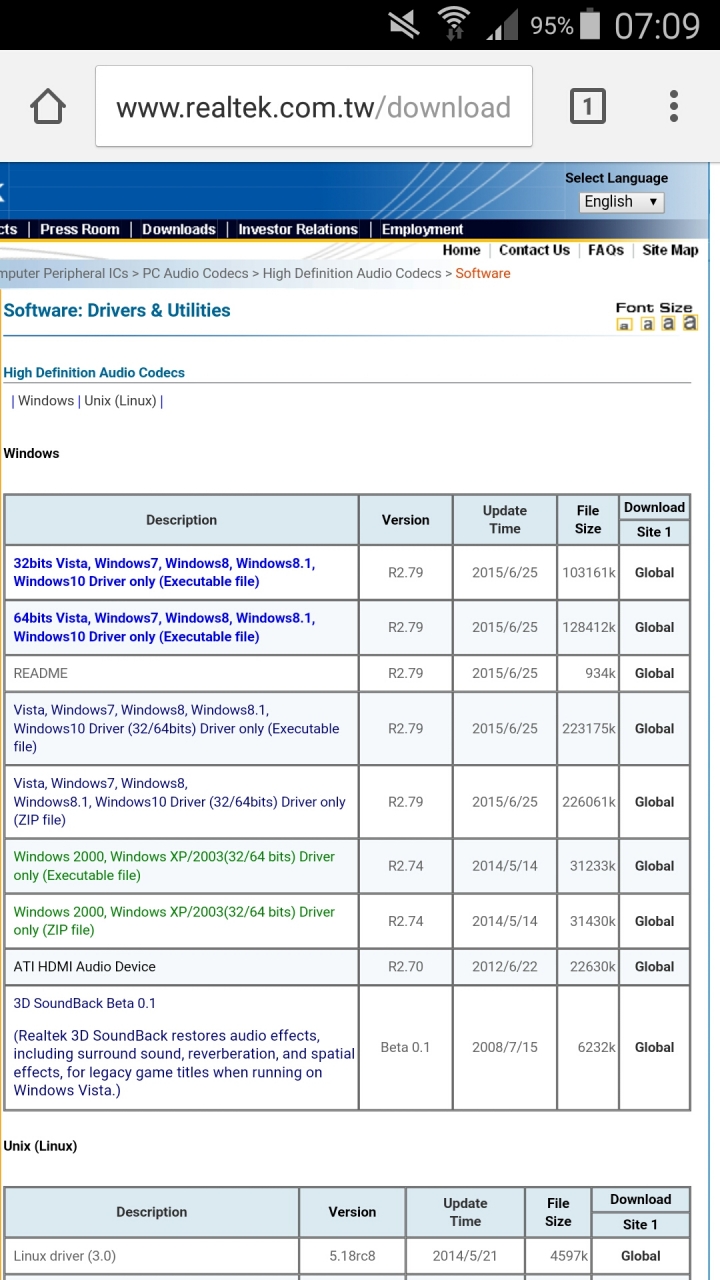Click the ATI HDMI Audio Device description
This screenshot has height=1280, width=720.
pos(85,966)
